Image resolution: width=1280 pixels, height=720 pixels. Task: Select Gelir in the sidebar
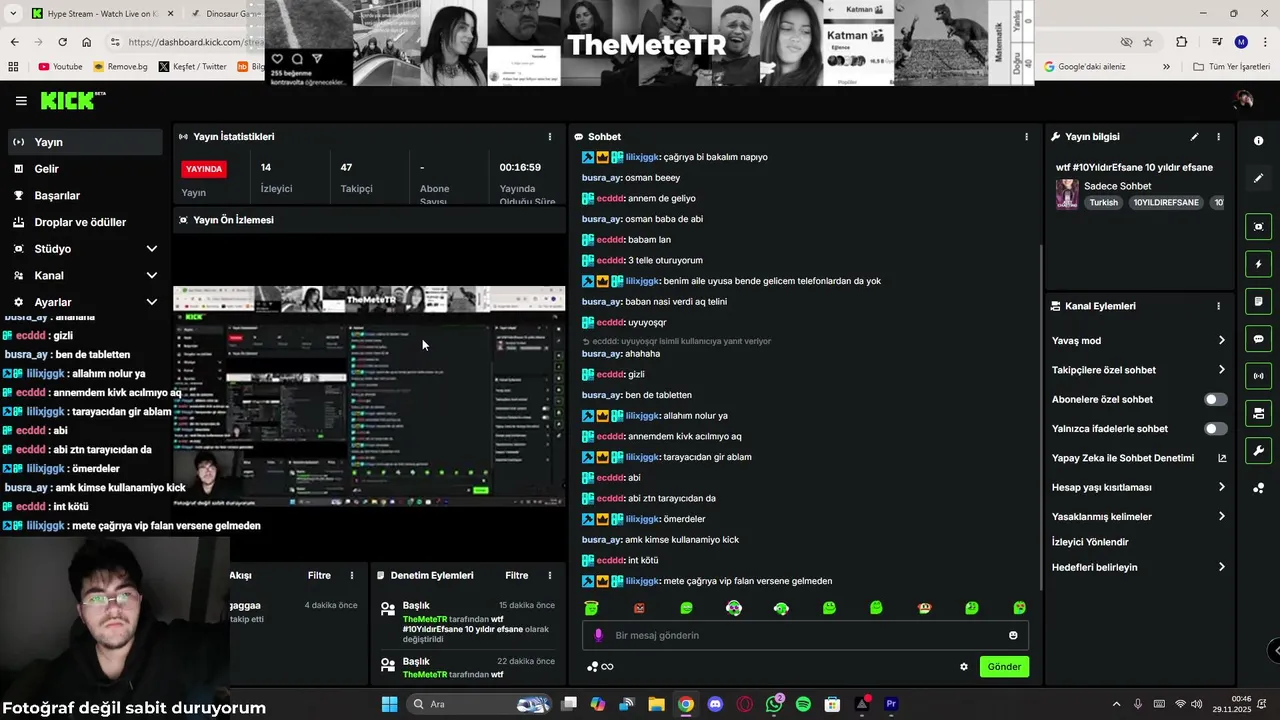[x=85, y=169]
